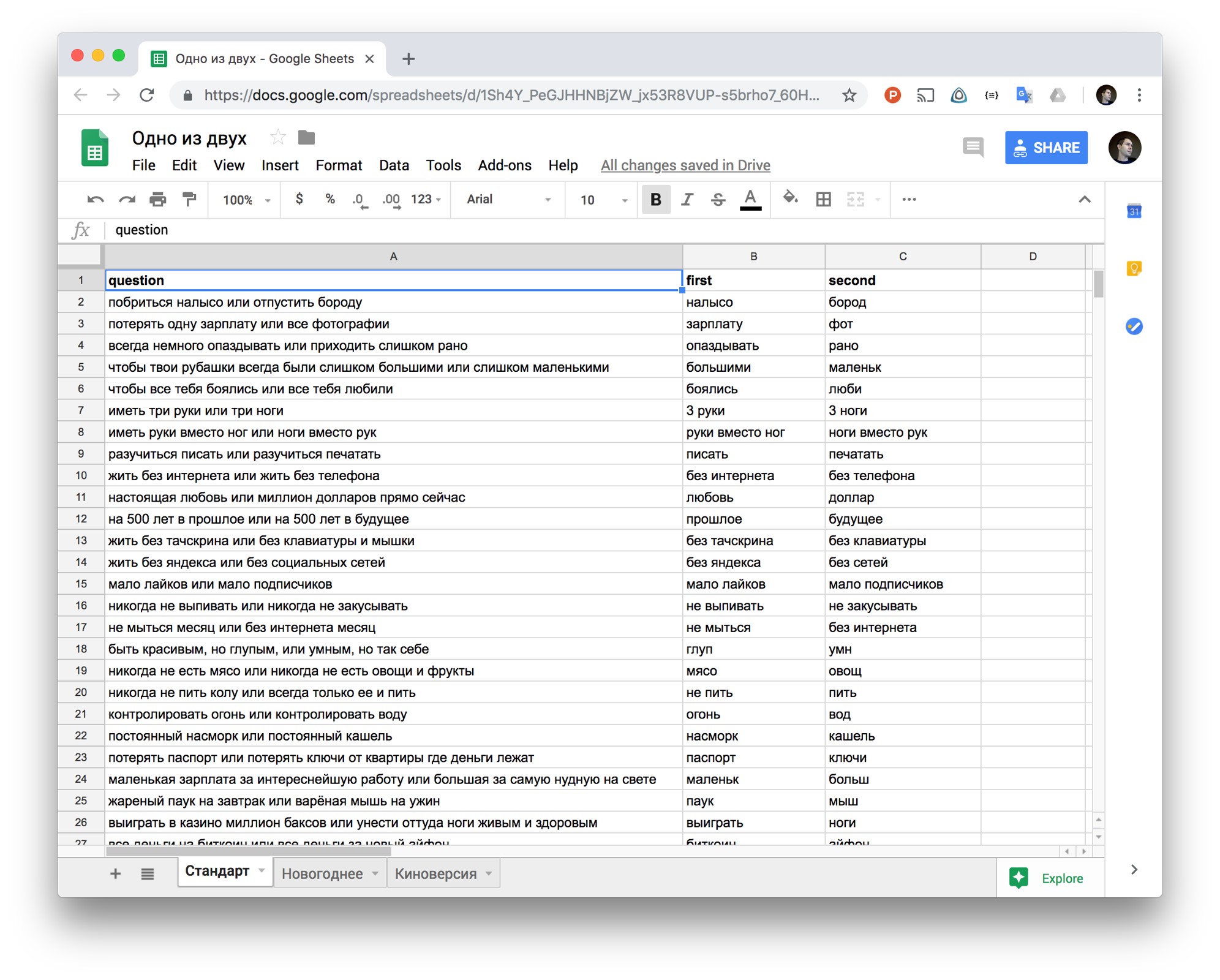The image size is (1220, 980).
Task: Click the blue SHARE button
Action: pos(1045,148)
